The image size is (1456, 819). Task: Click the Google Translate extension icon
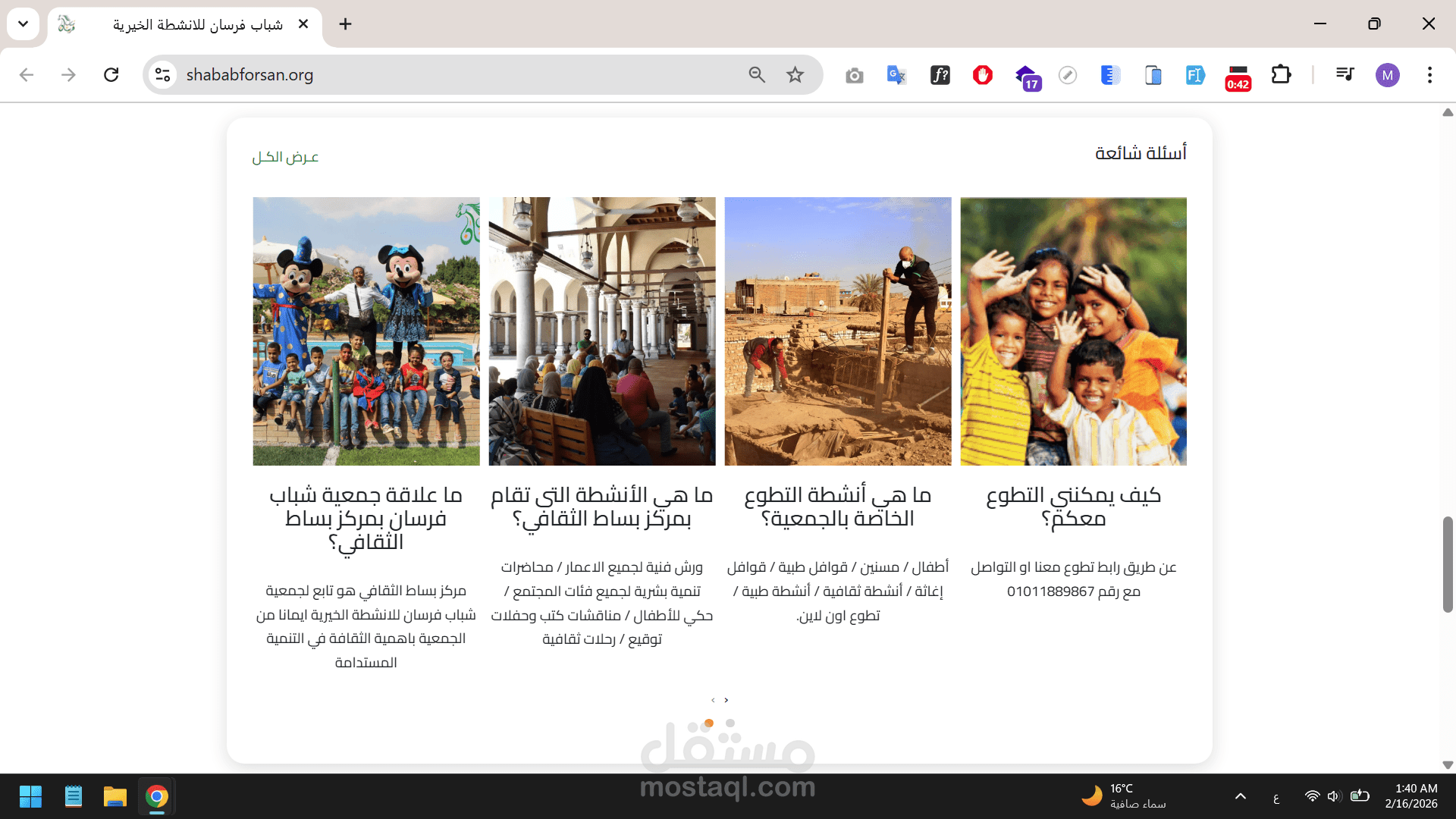point(896,75)
